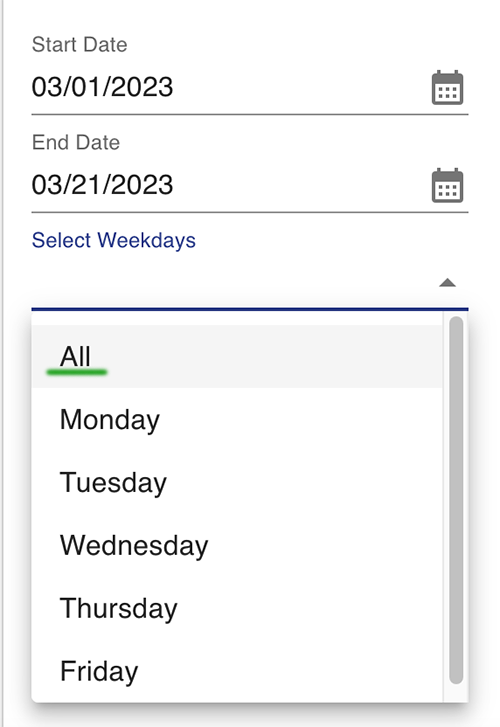Click the End Date label text
Image resolution: width=500 pixels, height=727 pixels.
click(x=76, y=142)
